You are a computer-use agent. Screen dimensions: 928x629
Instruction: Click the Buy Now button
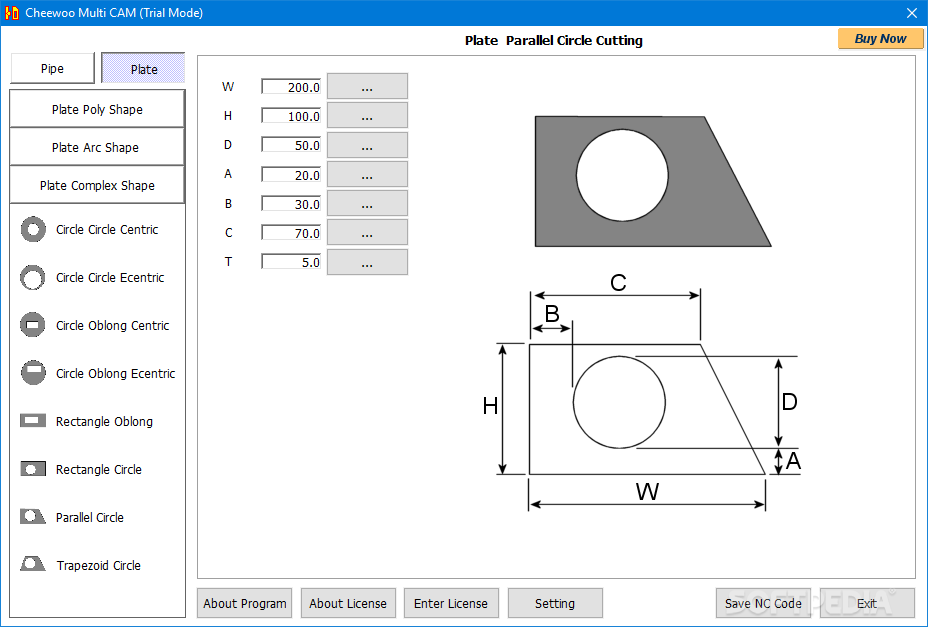click(880, 38)
